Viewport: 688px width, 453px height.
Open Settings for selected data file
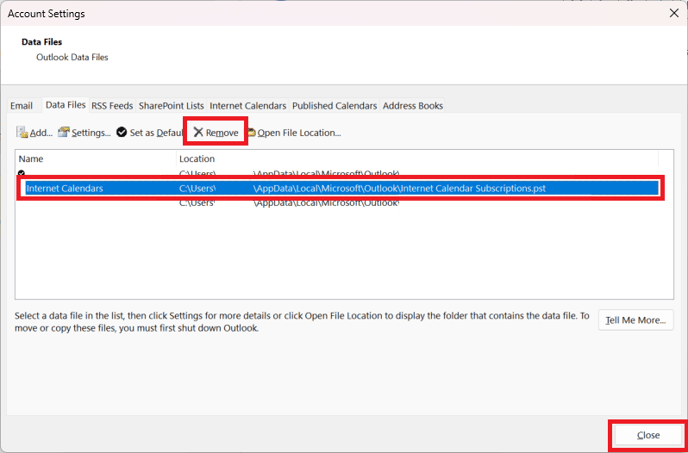(x=84, y=133)
